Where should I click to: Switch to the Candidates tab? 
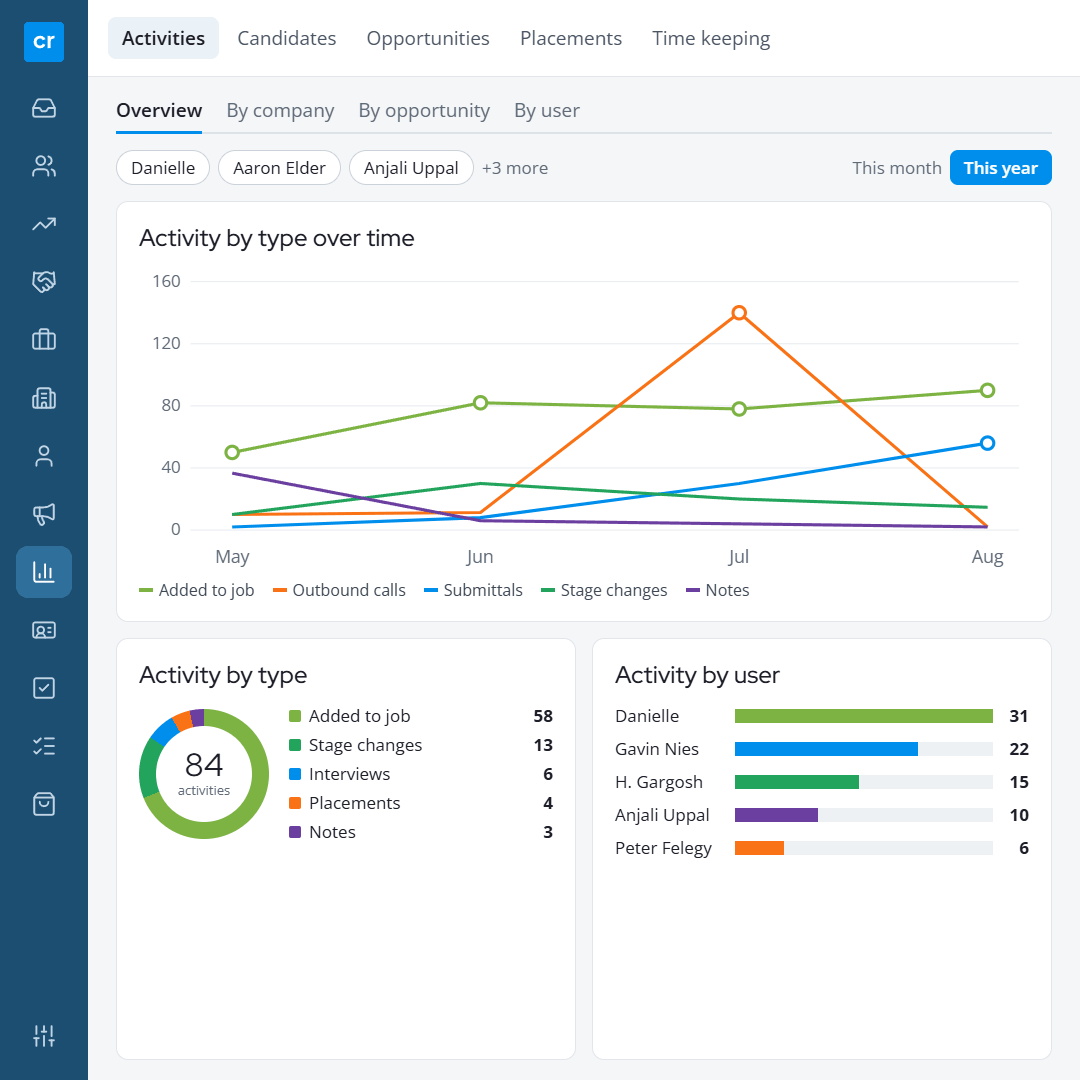click(287, 38)
